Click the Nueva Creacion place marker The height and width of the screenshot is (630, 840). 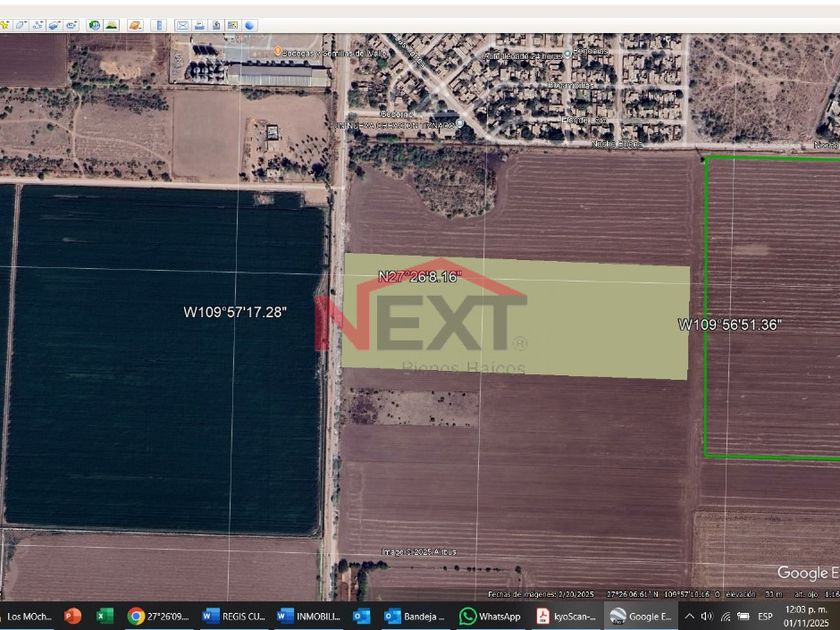(460, 124)
